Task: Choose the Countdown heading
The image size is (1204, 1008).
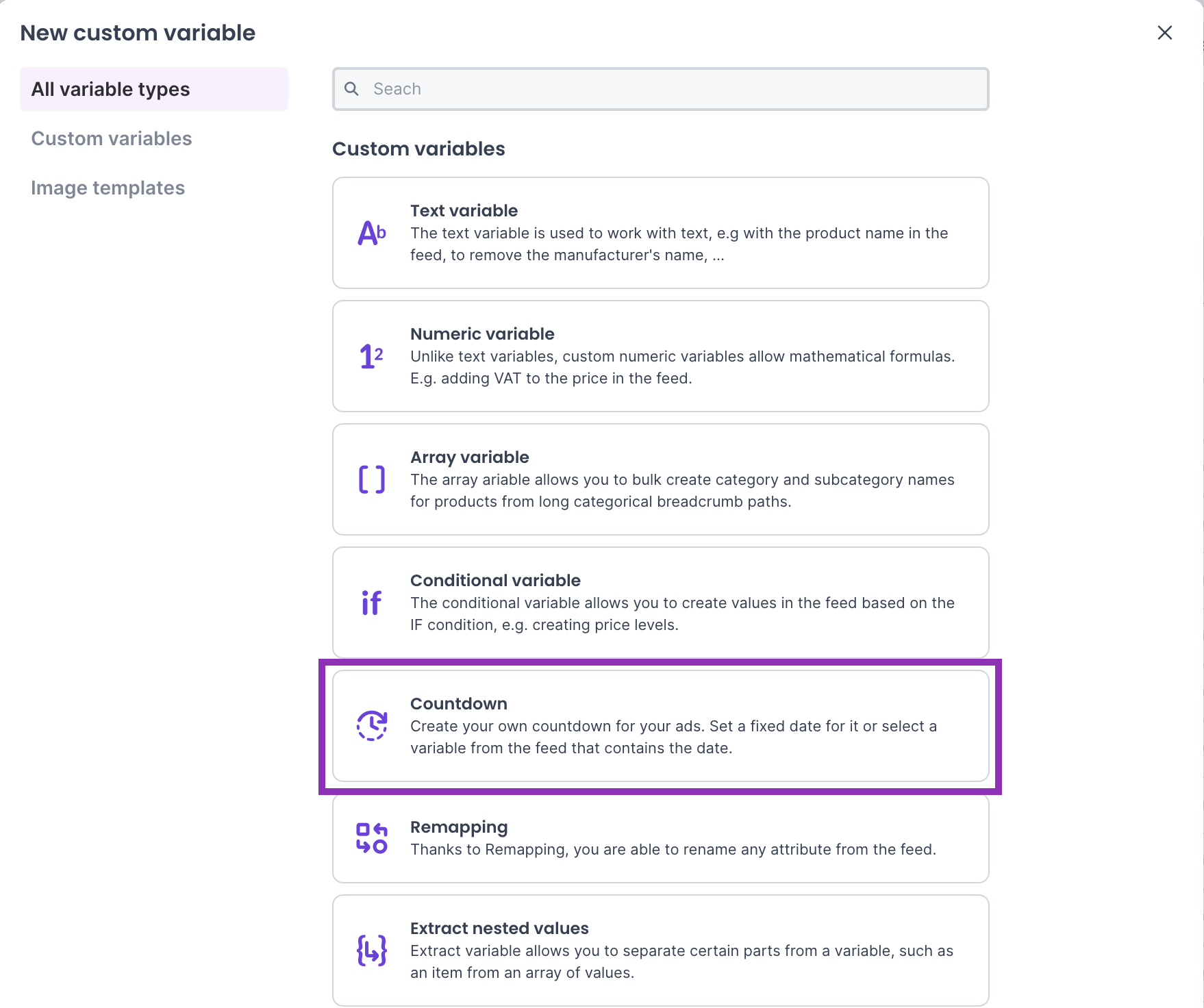Action: pyautogui.click(x=458, y=704)
